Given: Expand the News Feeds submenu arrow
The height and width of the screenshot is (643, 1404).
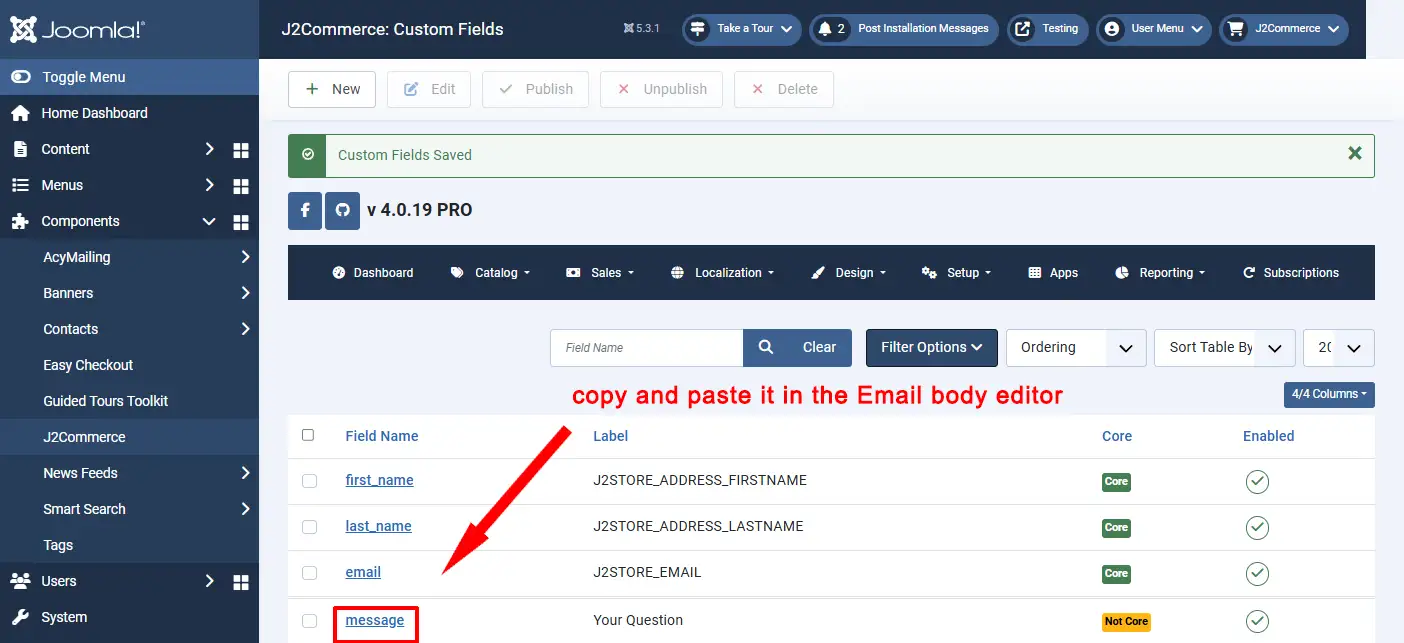Looking at the screenshot, I should pyautogui.click(x=245, y=473).
